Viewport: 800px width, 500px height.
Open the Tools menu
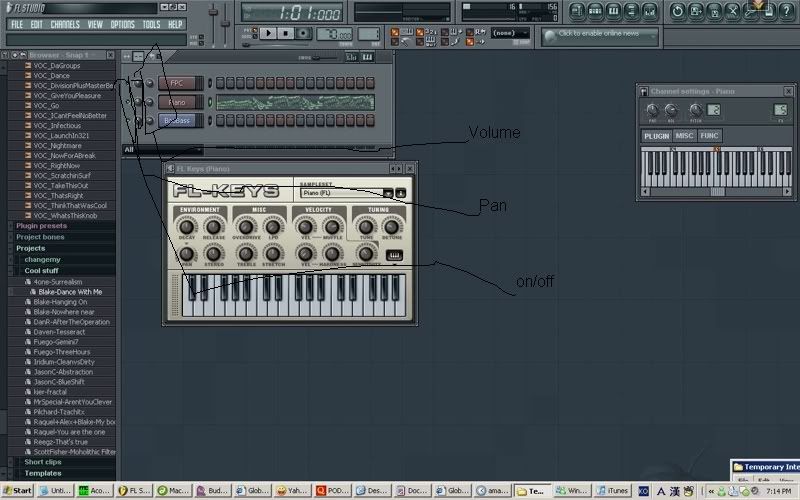[x=151, y=24]
